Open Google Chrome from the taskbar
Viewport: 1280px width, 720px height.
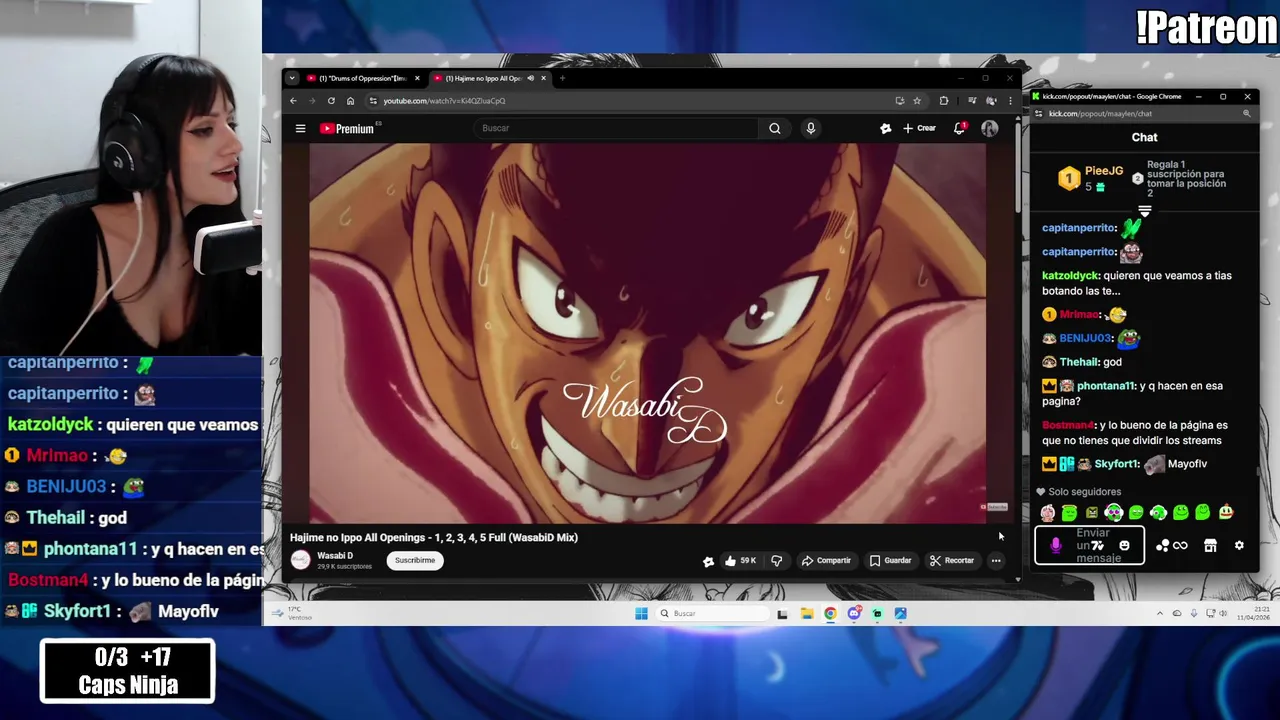point(830,613)
